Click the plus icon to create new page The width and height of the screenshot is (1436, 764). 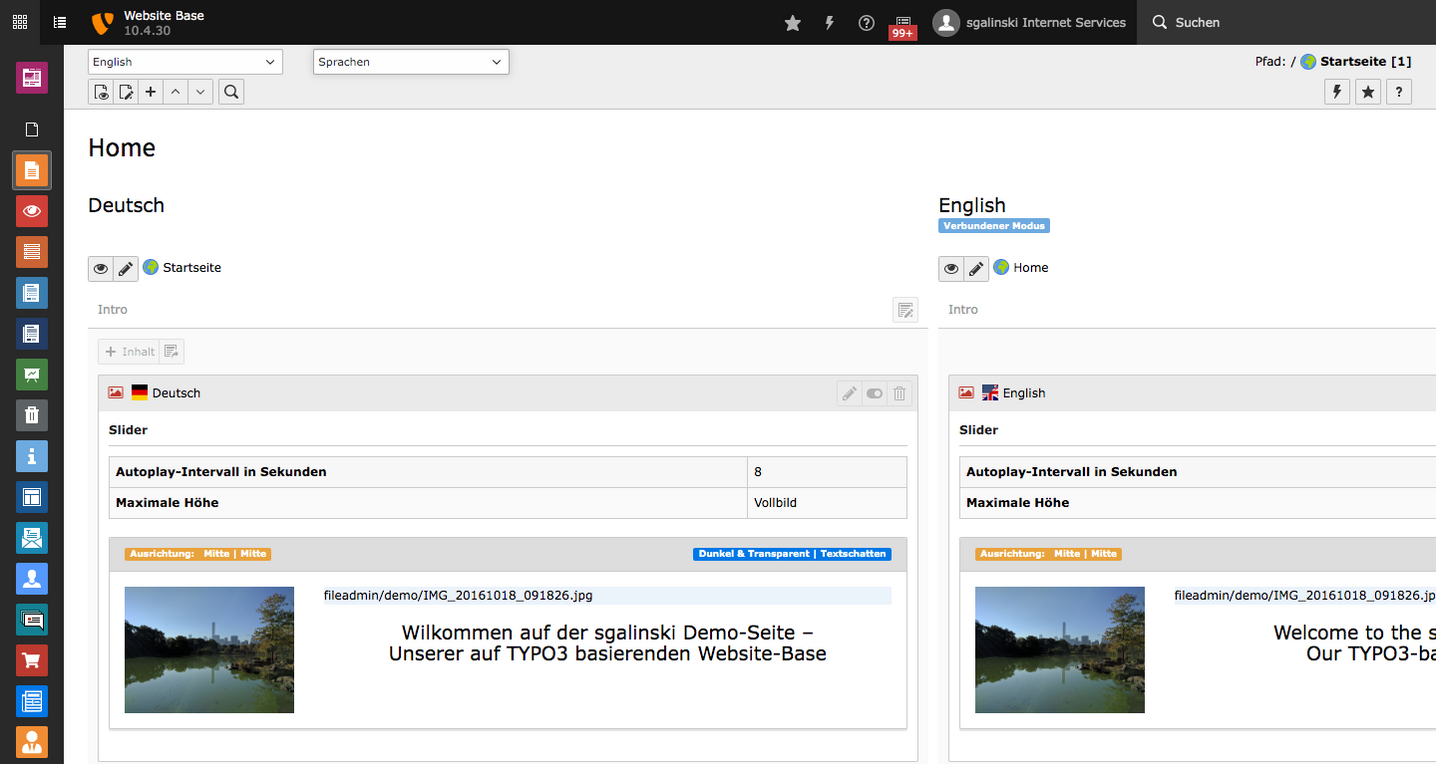tap(150, 91)
